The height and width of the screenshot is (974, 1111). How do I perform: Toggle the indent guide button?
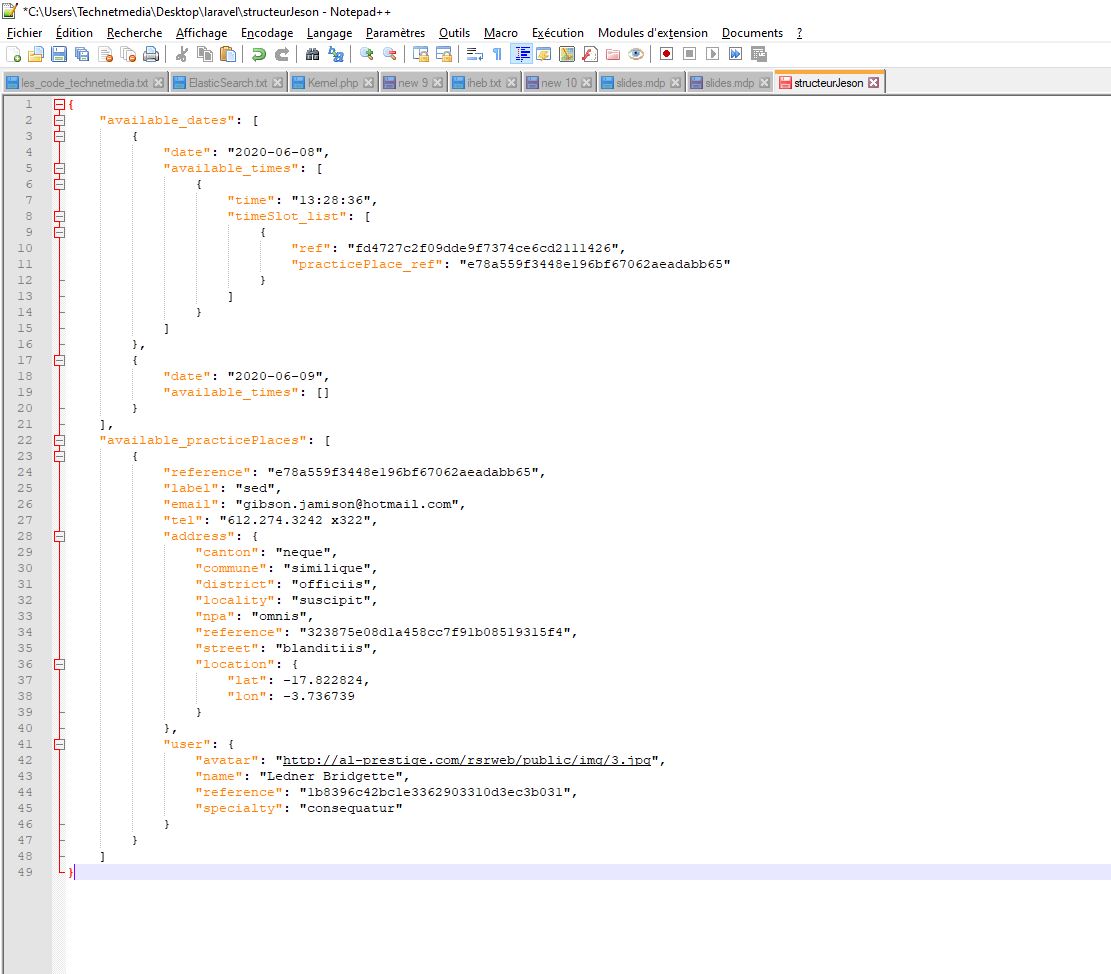[521, 54]
